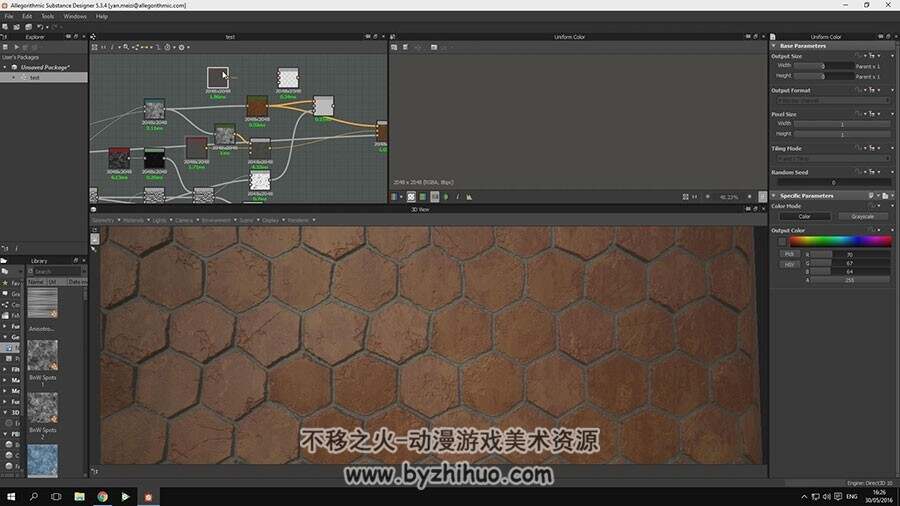Image resolution: width=900 pixels, height=506 pixels.
Task: Open Windows taskbar search
Action: point(33,496)
